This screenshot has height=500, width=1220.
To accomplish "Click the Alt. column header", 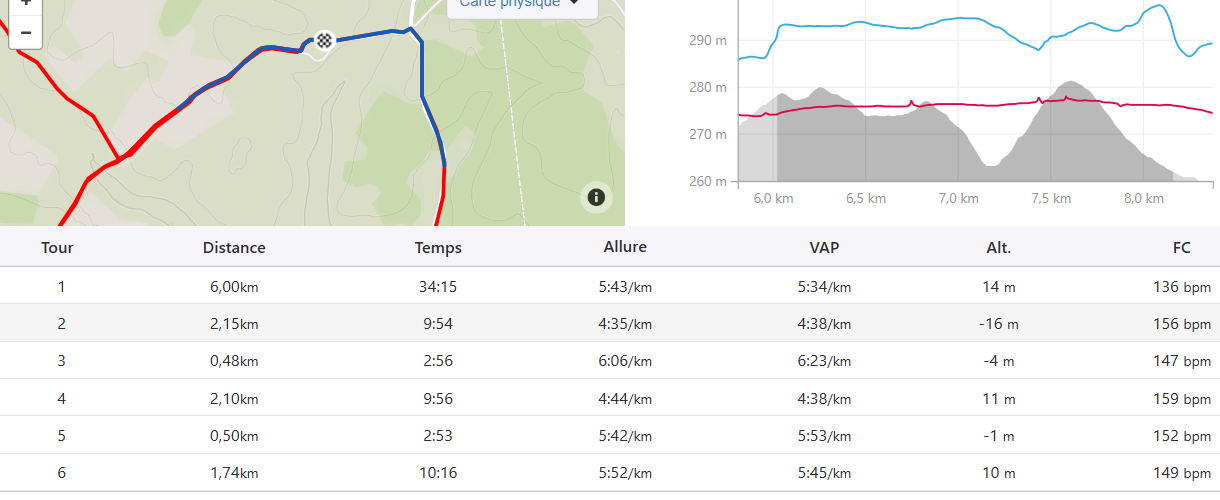I will tap(998, 248).
